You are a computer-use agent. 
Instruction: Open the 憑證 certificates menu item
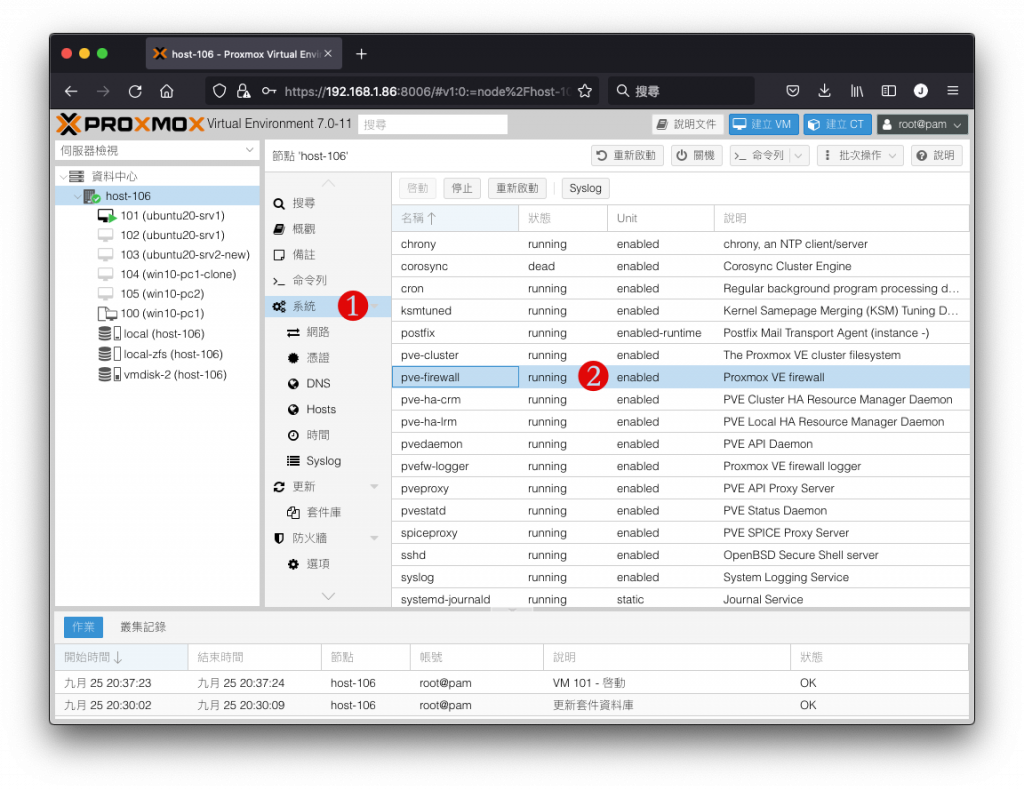(x=317, y=358)
